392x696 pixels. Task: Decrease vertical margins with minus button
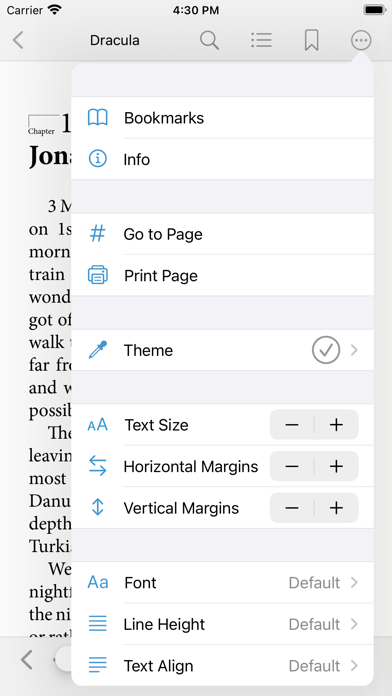coord(292,508)
